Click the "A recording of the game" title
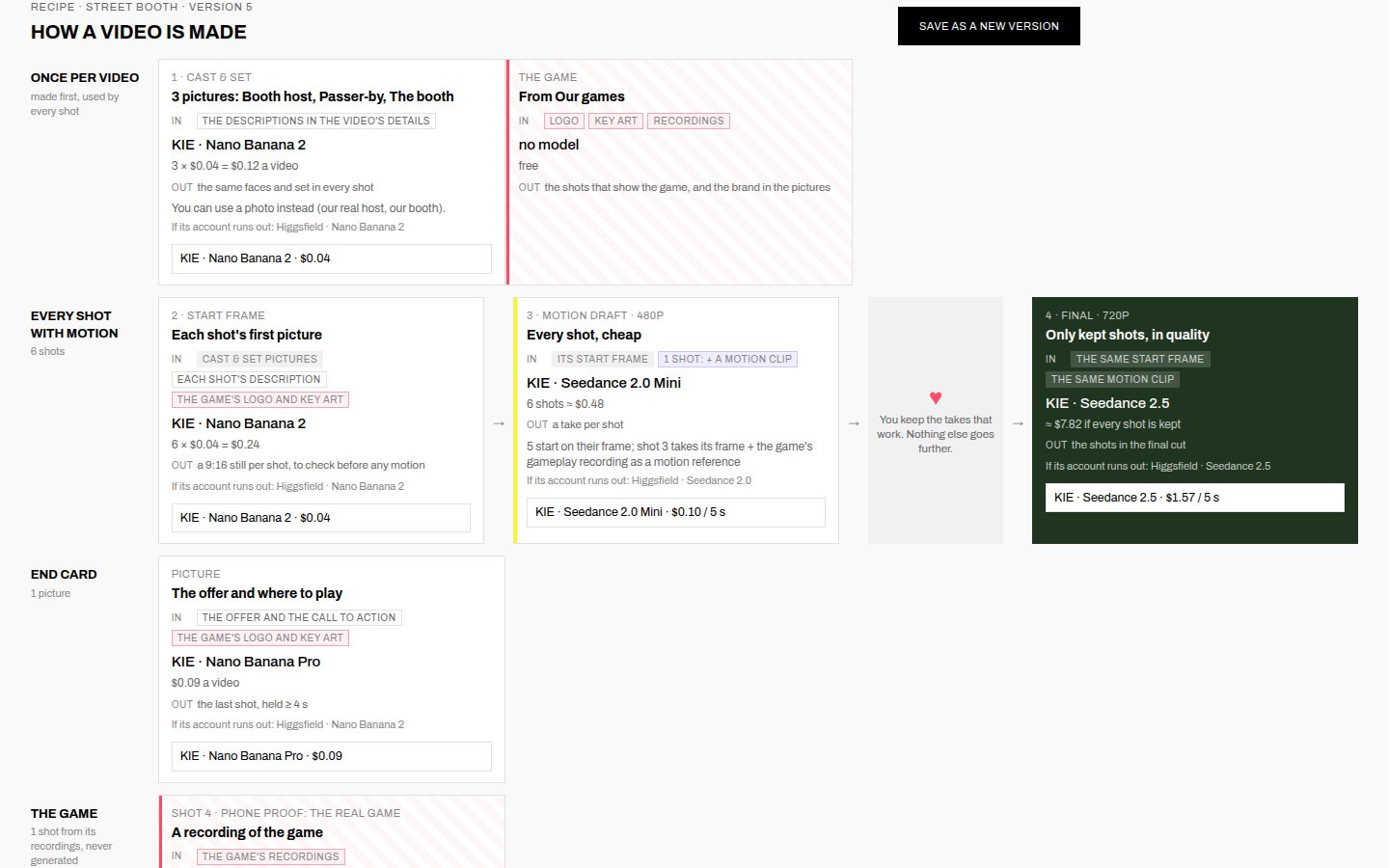 coord(247,832)
